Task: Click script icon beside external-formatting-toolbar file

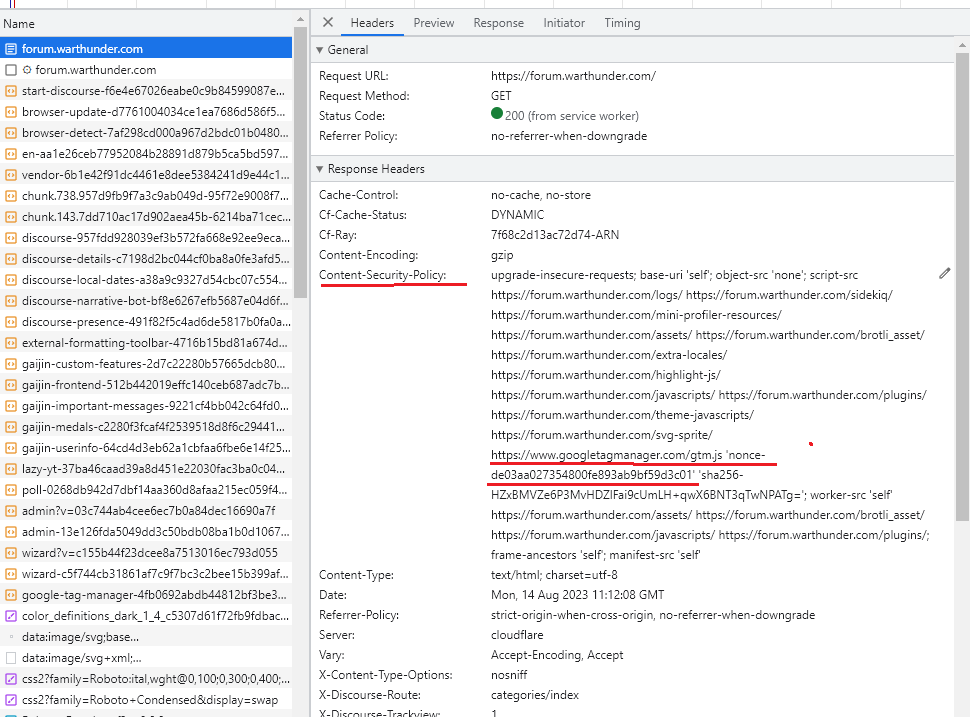Action: click(x=11, y=343)
